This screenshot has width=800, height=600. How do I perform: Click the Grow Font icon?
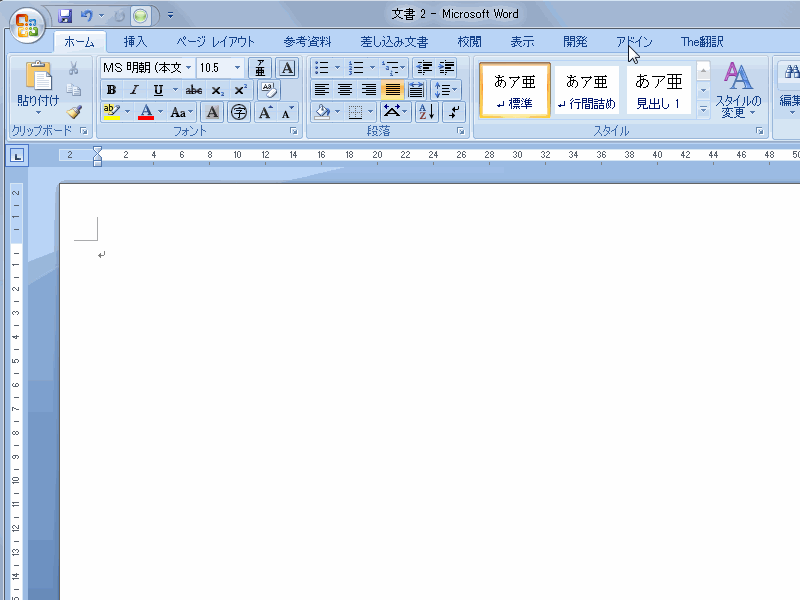[x=265, y=112]
